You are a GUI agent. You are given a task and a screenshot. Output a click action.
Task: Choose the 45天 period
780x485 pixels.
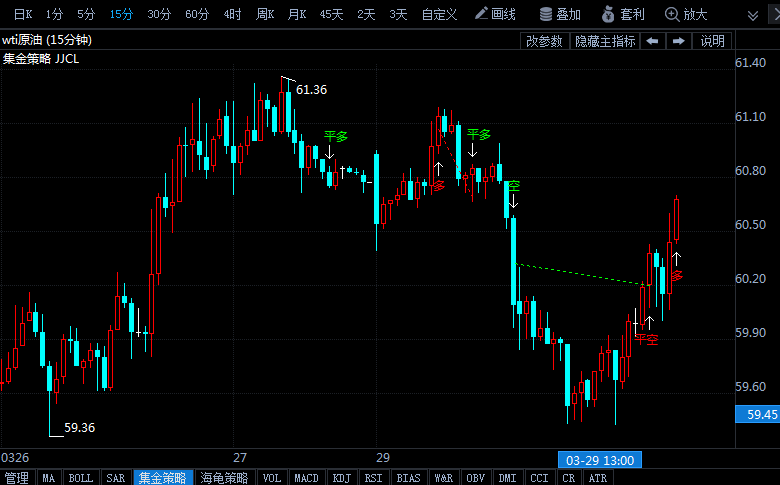click(x=331, y=14)
